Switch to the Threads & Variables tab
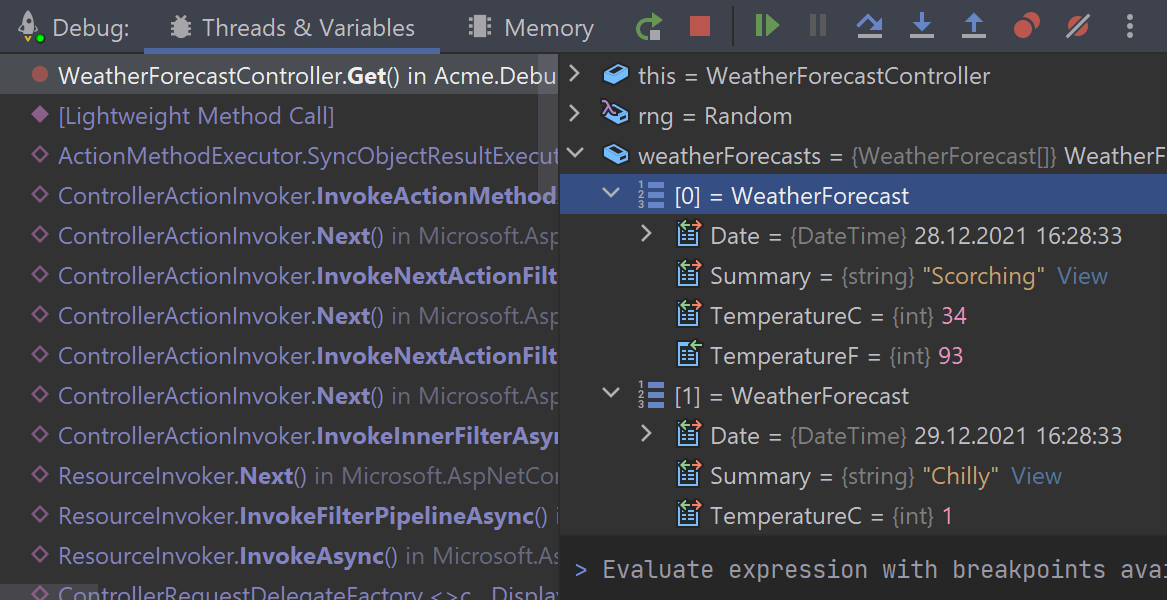The width and height of the screenshot is (1167, 600). (292, 28)
